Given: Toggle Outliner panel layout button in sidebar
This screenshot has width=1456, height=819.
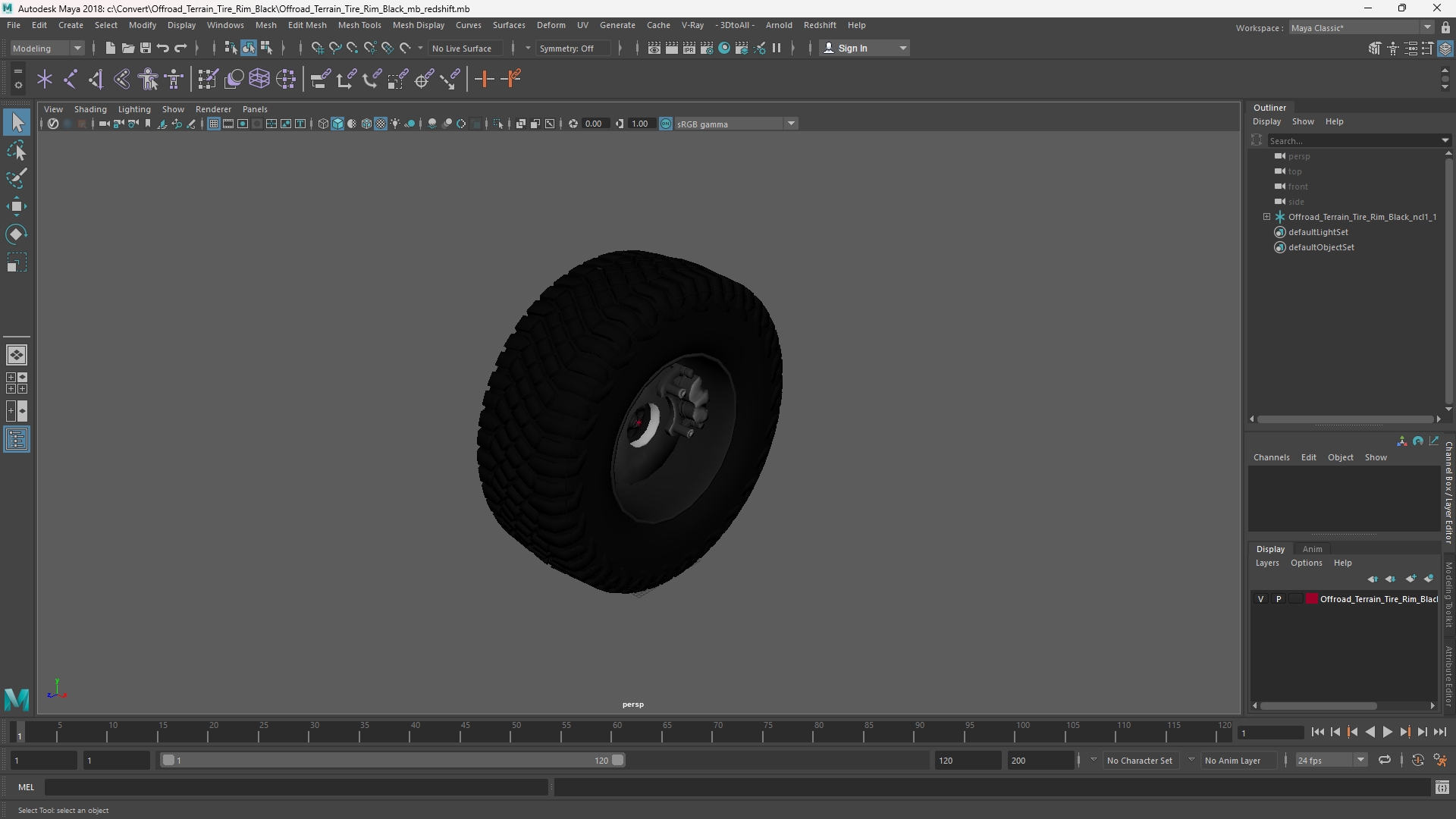Looking at the screenshot, I should (17, 440).
